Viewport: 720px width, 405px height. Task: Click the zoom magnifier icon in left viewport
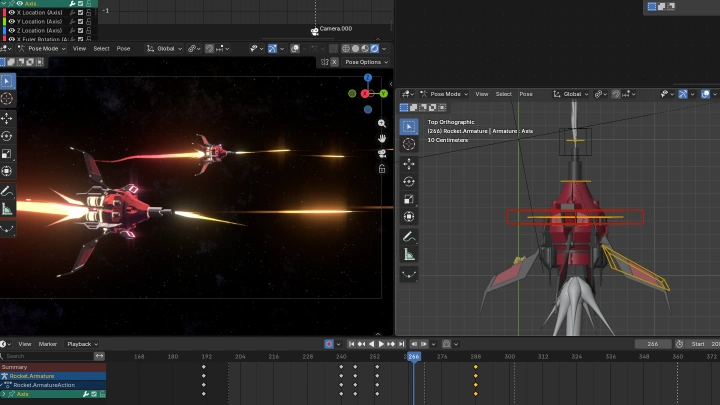click(x=382, y=124)
